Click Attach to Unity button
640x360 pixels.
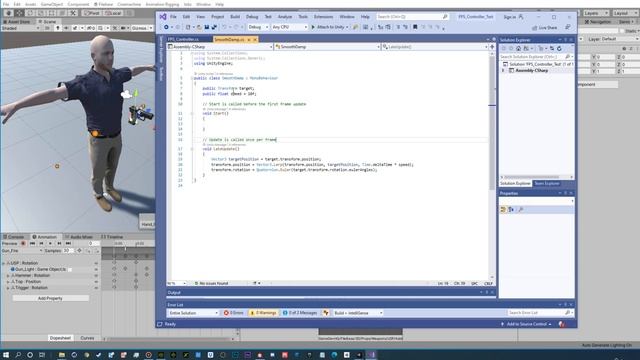(330, 27)
